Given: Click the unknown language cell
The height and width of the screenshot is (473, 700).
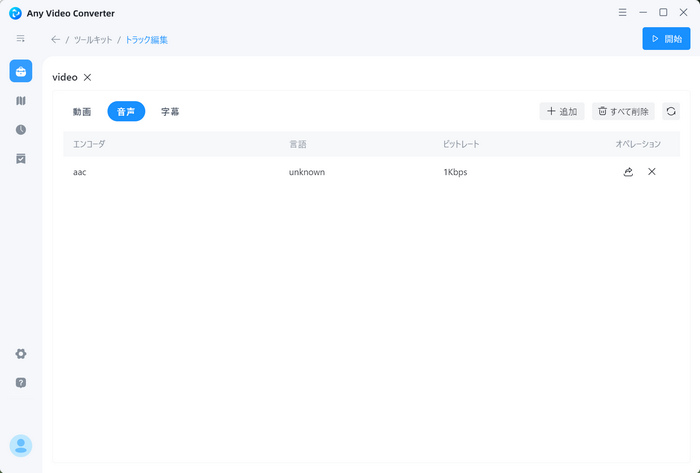Looking at the screenshot, I should 307,172.
